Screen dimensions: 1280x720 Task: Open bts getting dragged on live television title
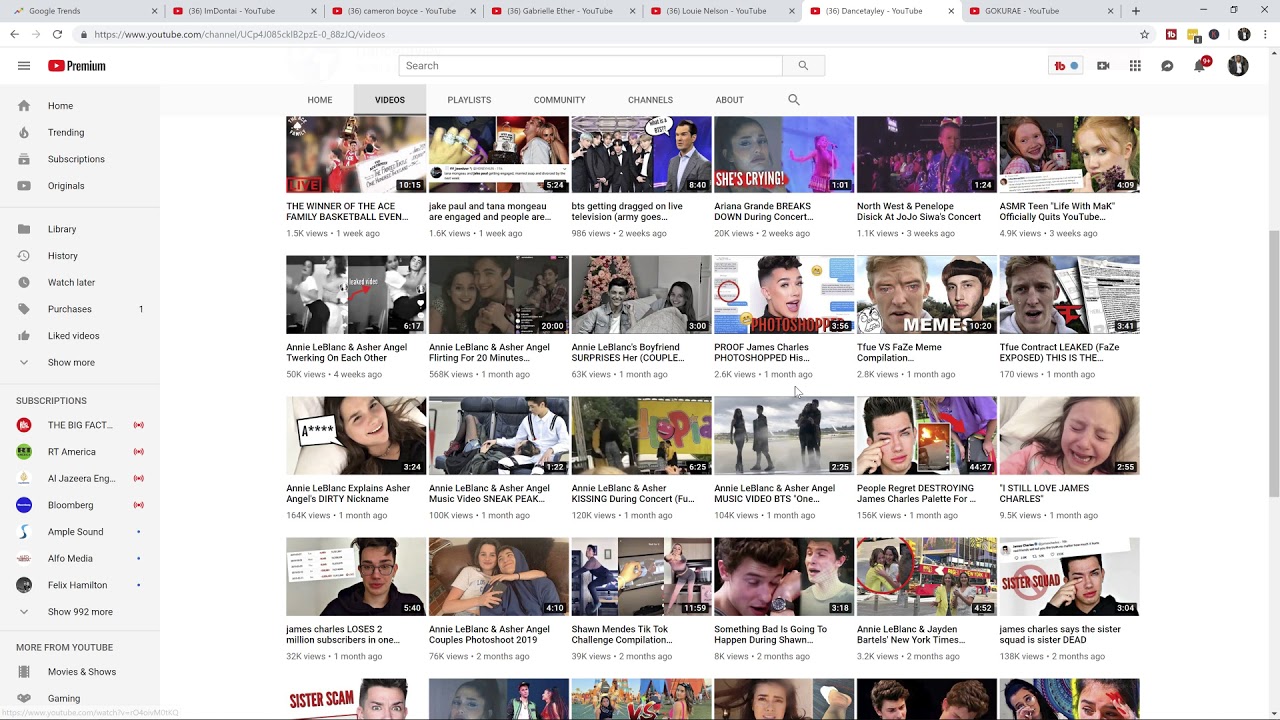627,211
